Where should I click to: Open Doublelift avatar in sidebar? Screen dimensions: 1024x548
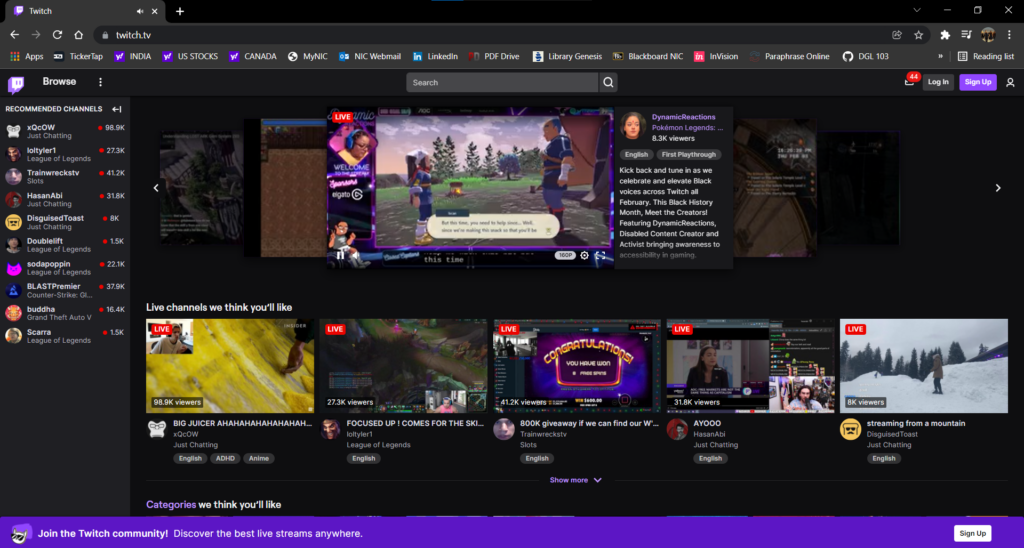(x=14, y=245)
